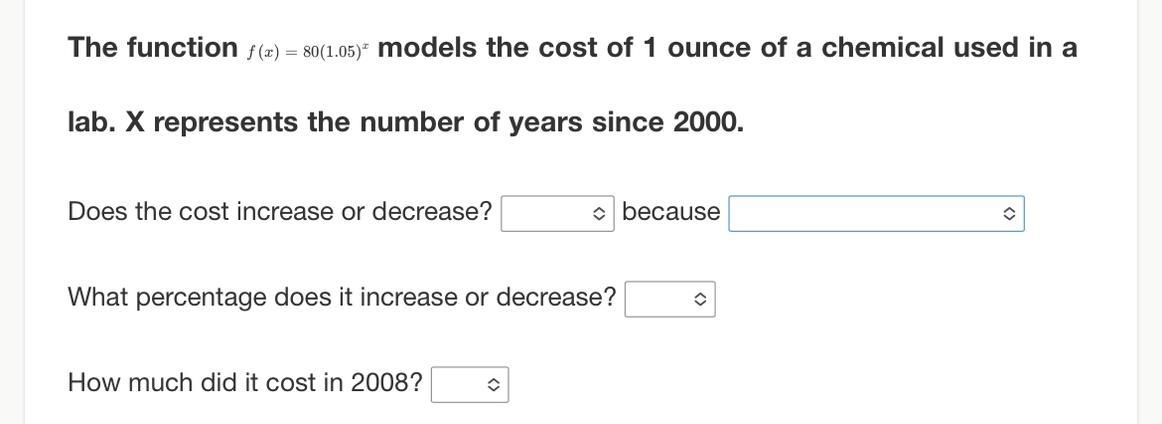This screenshot has width=1162, height=424.
Task: Click the formula f(x) = 80(1.05)^x
Action: 307,52
